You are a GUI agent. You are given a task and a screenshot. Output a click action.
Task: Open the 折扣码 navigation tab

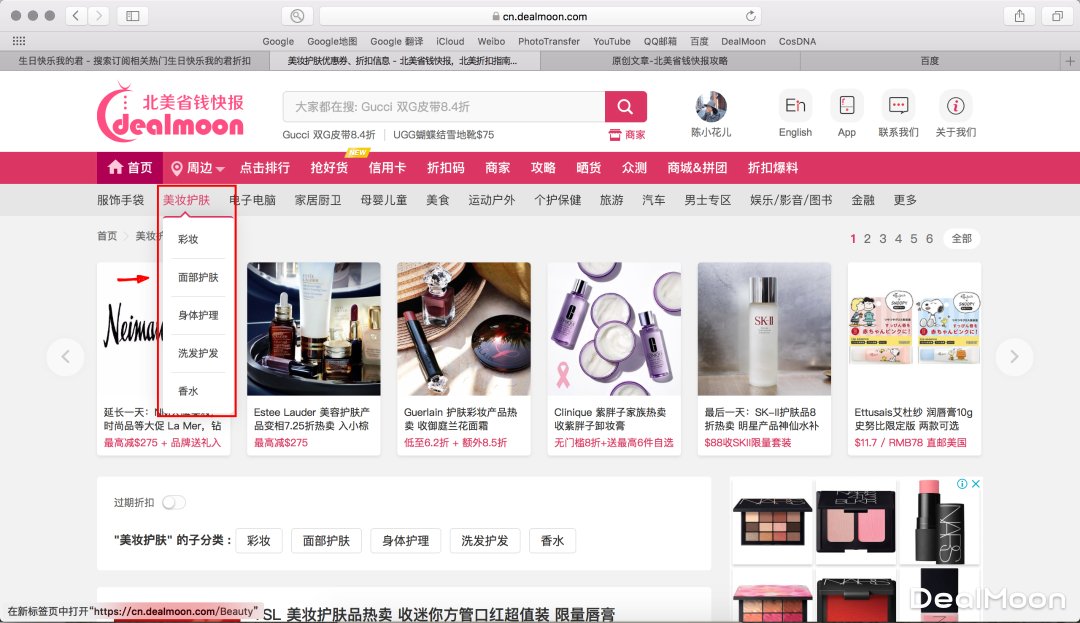pos(445,168)
